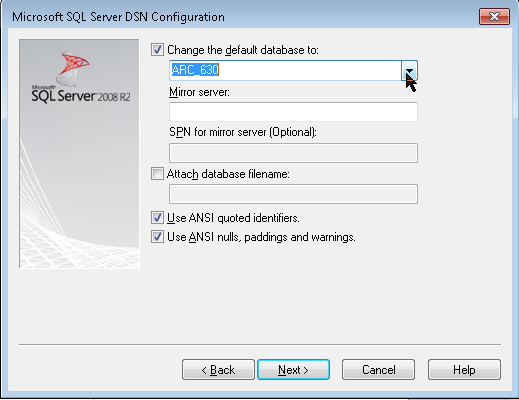Click the Mirror server input field
The image size is (519, 400).
pos(293,112)
